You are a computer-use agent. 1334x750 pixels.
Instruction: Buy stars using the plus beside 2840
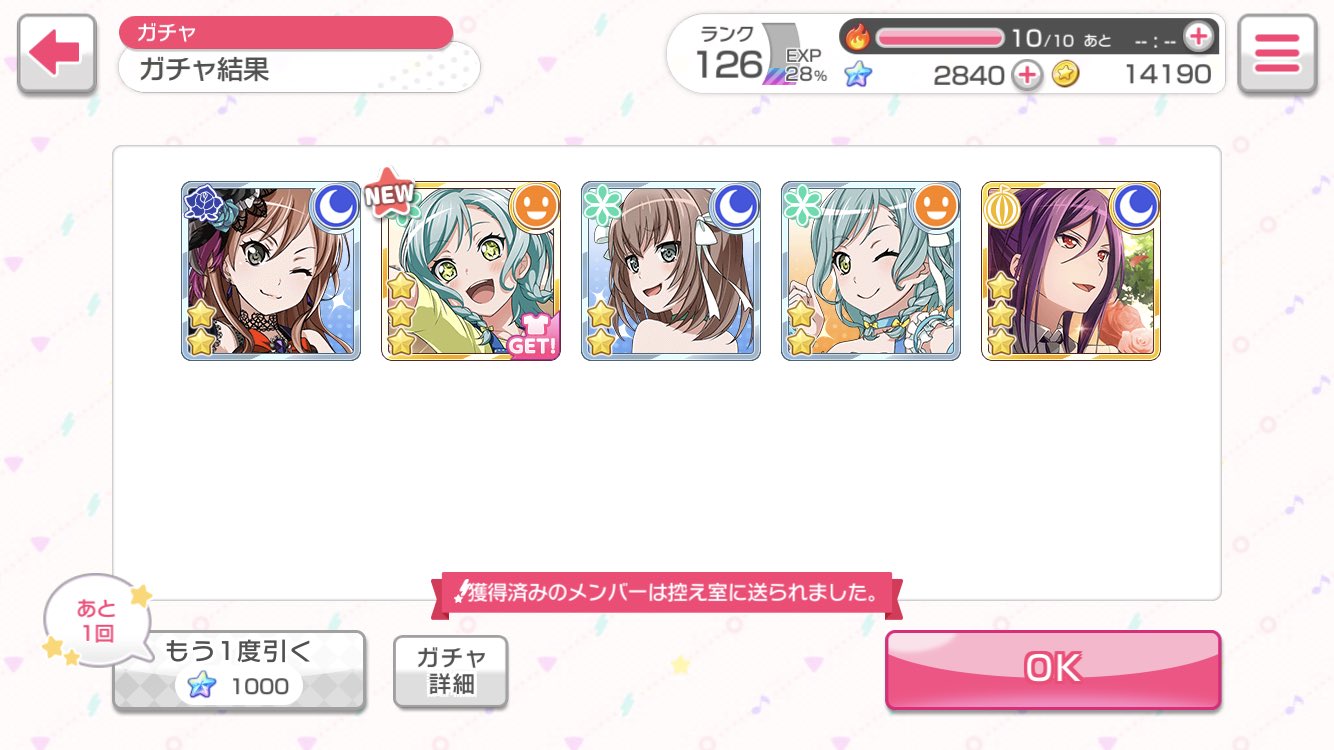(1026, 74)
